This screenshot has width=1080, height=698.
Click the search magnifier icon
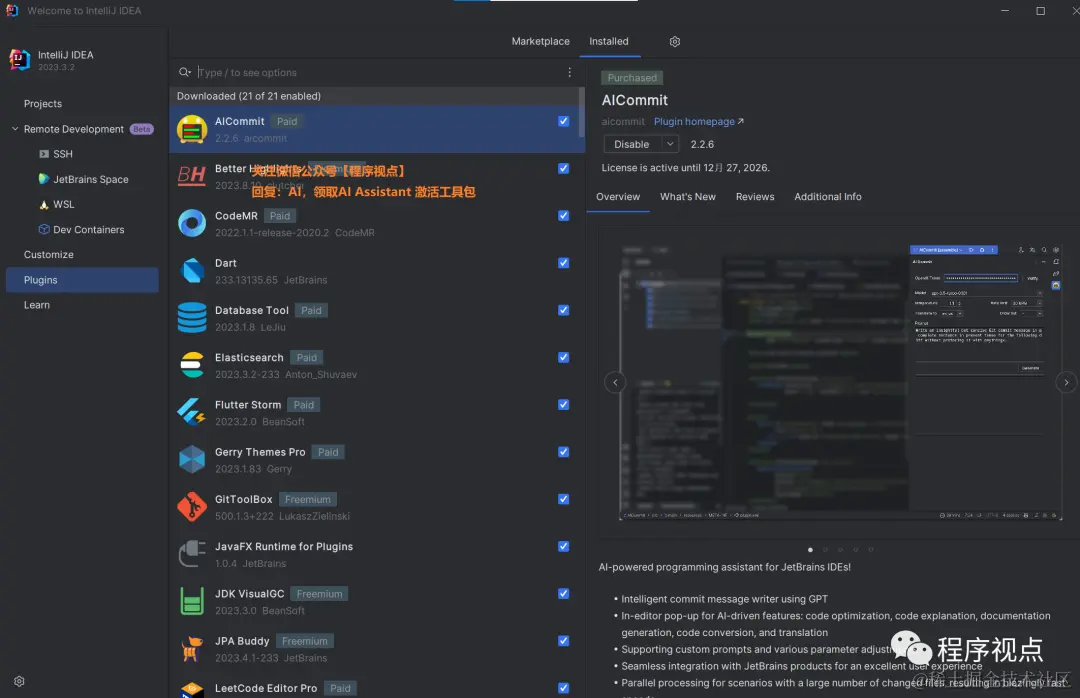(x=185, y=72)
